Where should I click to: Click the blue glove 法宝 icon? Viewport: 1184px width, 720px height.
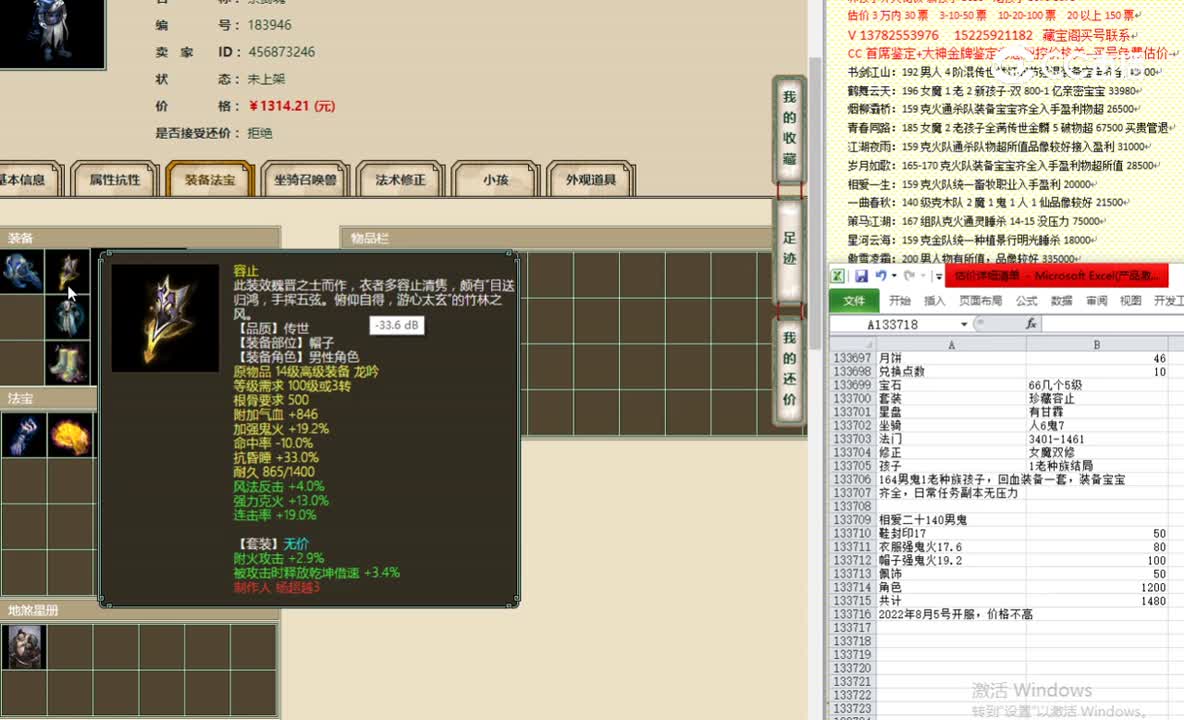23,435
